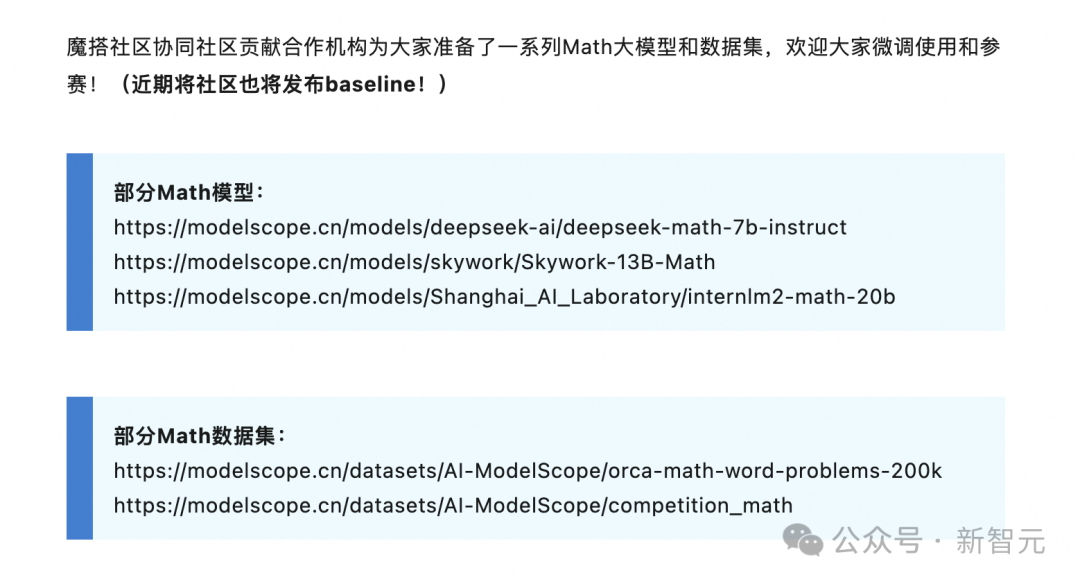The image size is (1080, 584).
Task: Click the 部分Math数据集 heading
Action: [x=199, y=436]
